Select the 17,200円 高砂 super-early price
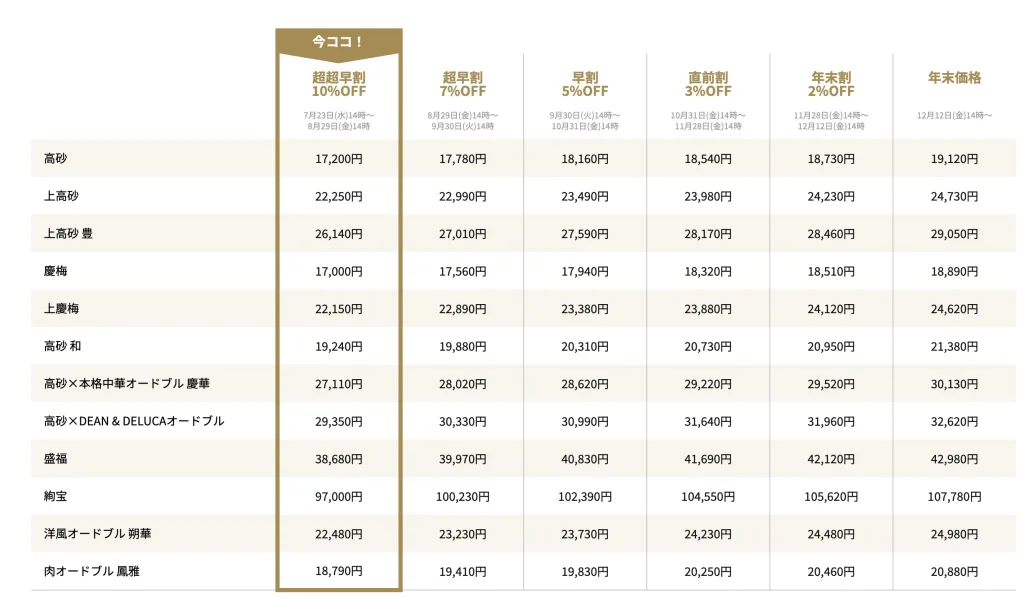Screen dimensions: 1024x598 click(338, 159)
